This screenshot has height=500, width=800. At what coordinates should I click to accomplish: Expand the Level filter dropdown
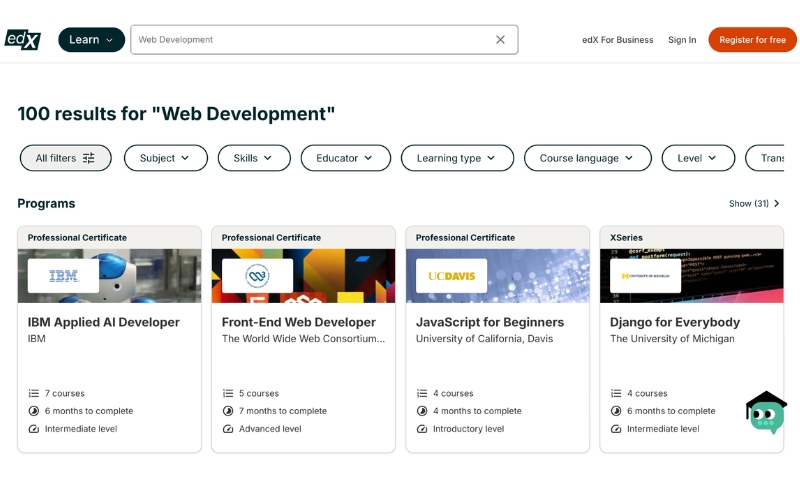[698, 158]
